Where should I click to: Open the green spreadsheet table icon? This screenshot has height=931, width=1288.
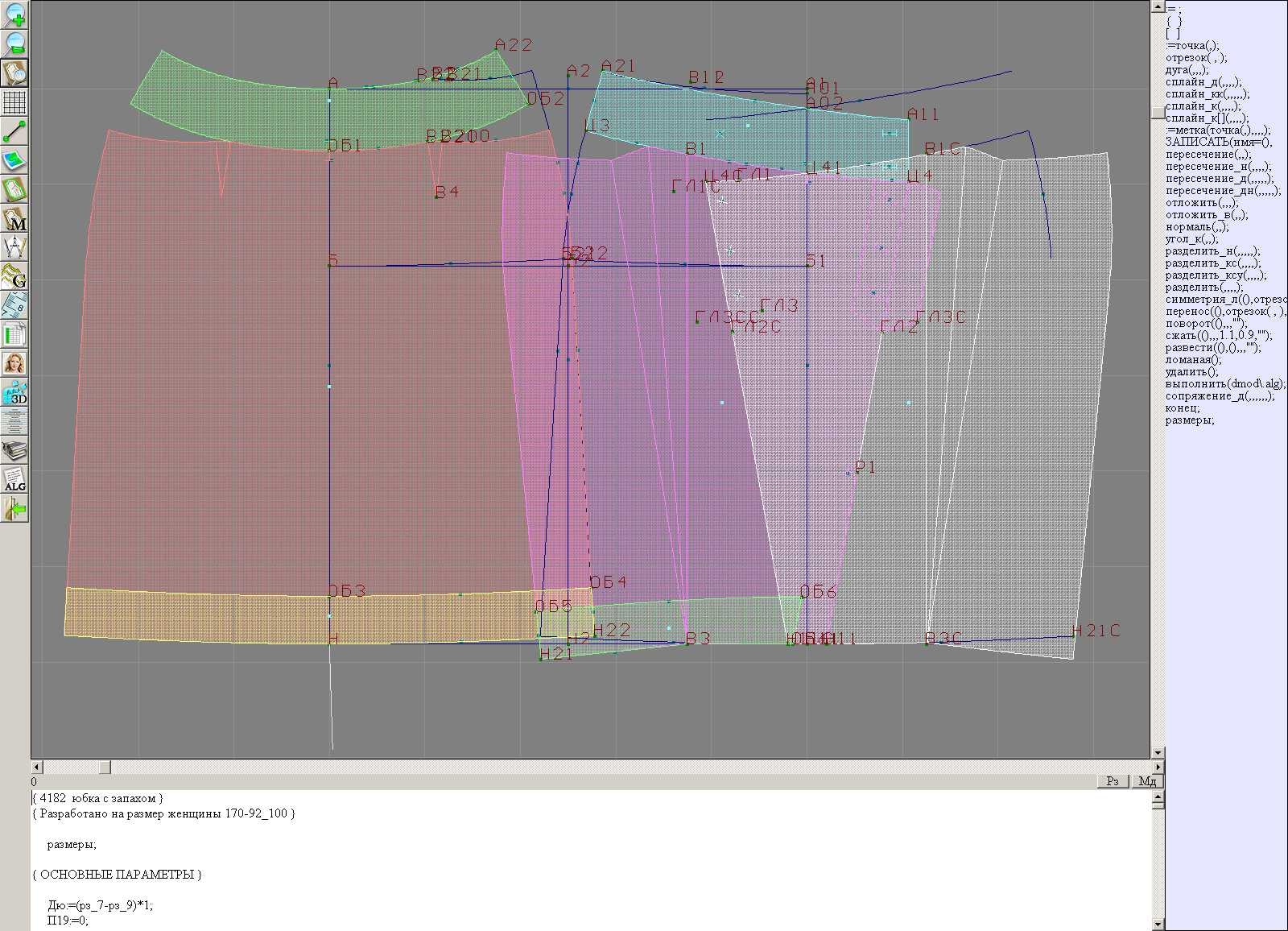15,334
